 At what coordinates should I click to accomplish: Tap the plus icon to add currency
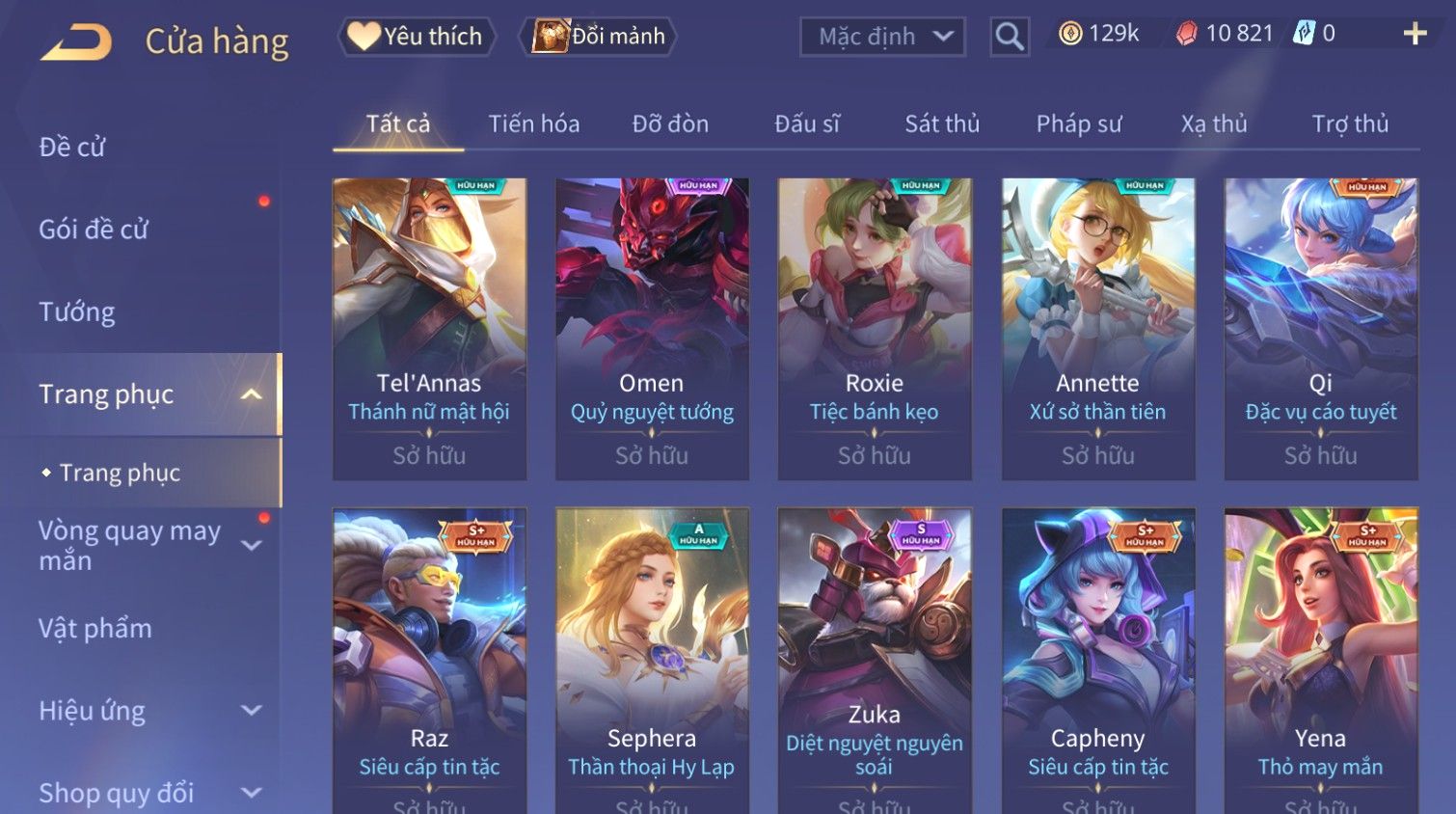1415,34
